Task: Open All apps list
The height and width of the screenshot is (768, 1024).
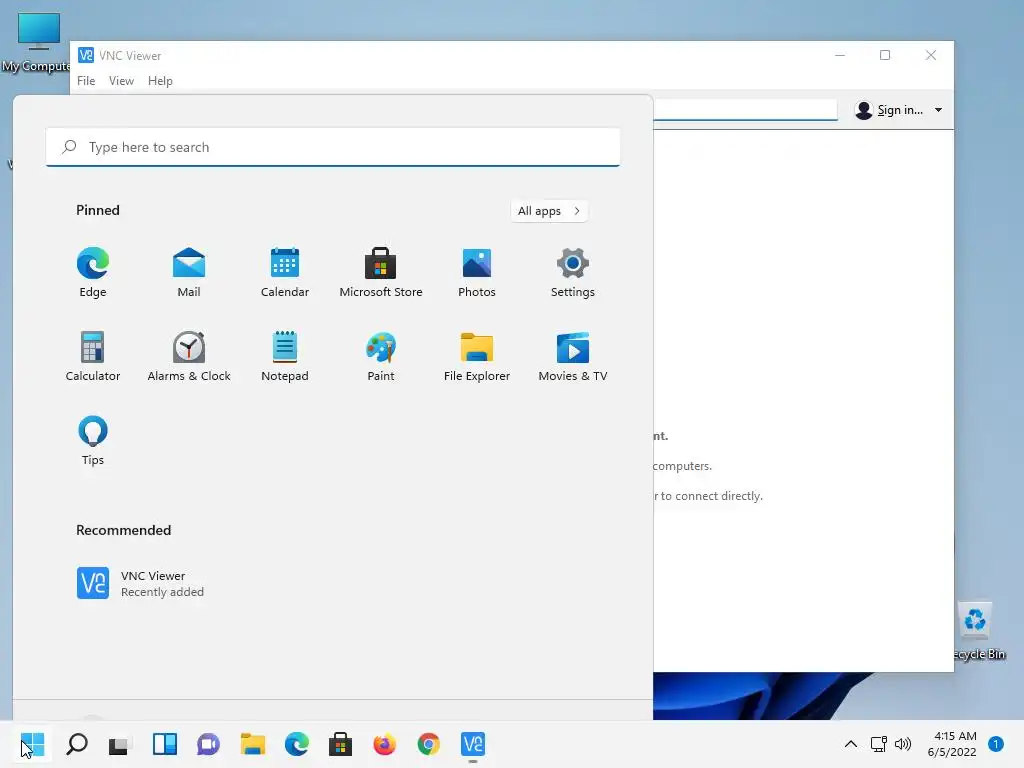Action: (549, 211)
